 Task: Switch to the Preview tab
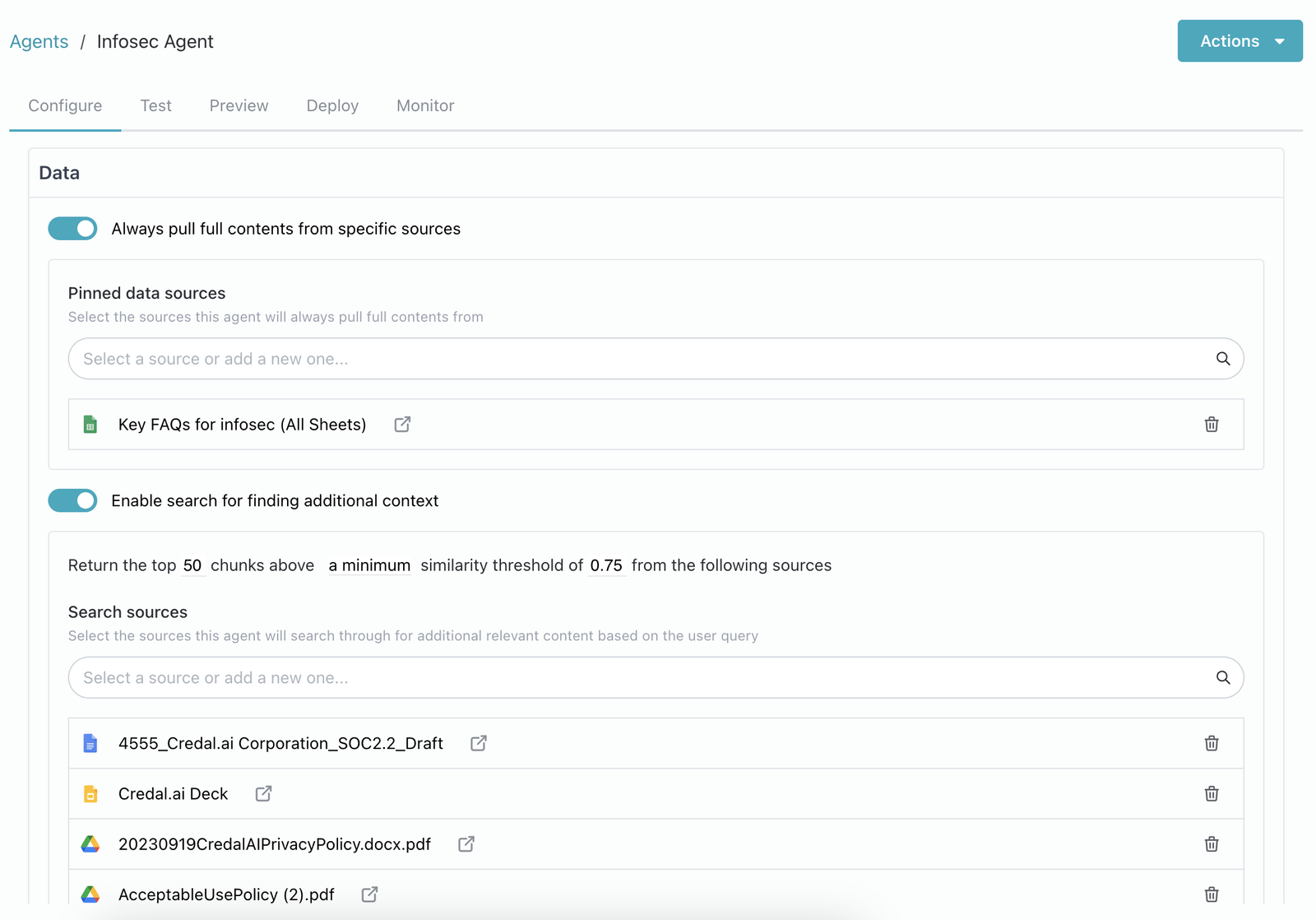pos(239,105)
